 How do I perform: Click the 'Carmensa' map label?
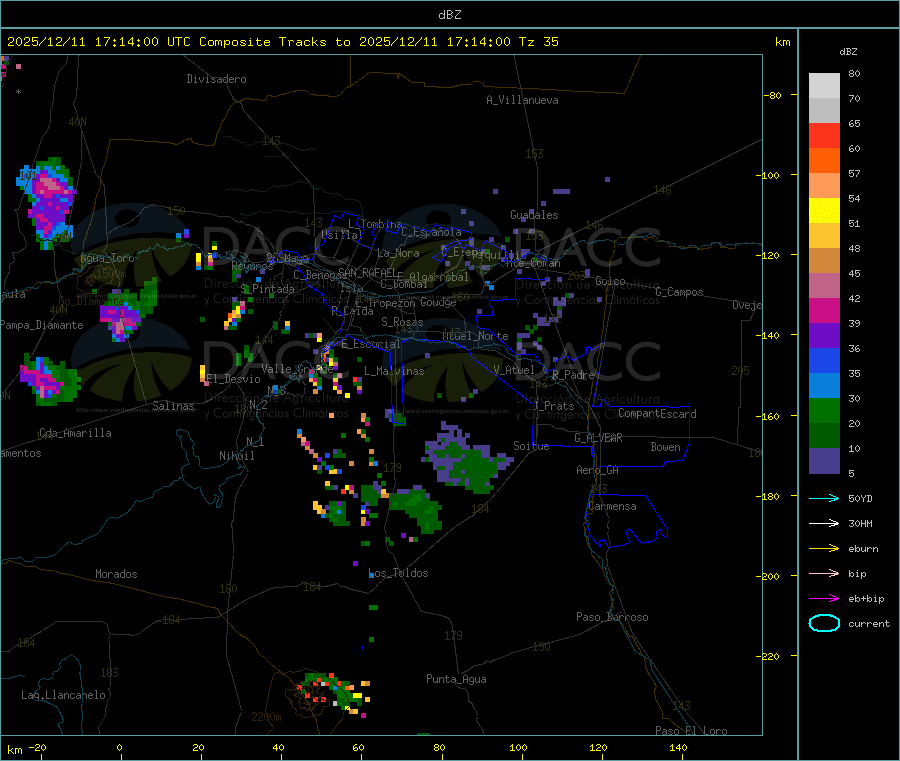[x=612, y=506]
